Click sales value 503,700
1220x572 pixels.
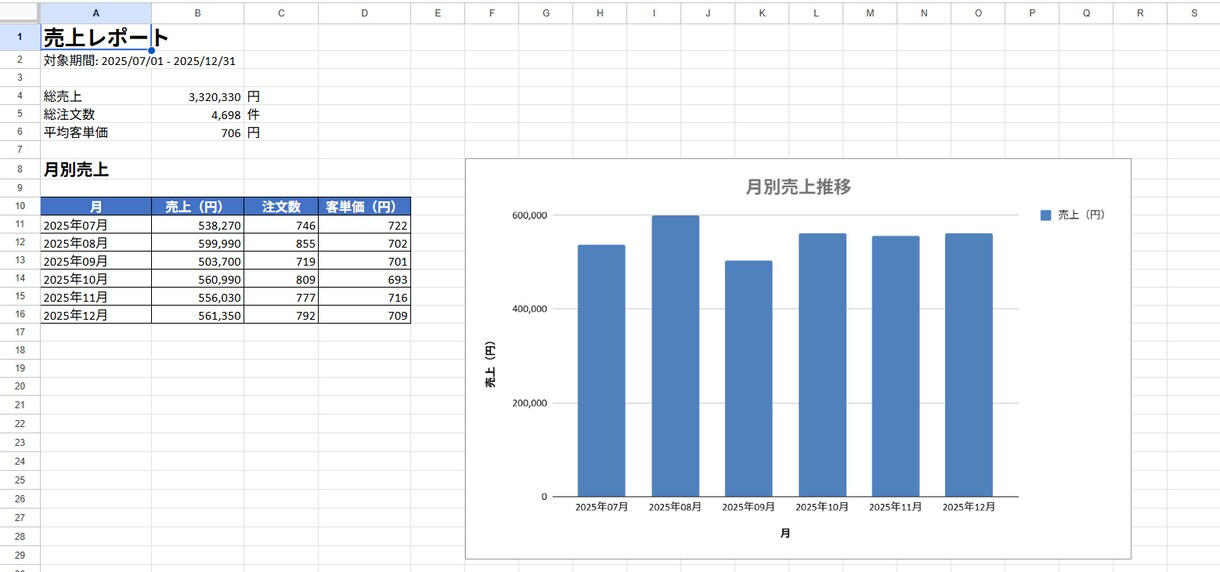click(198, 262)
